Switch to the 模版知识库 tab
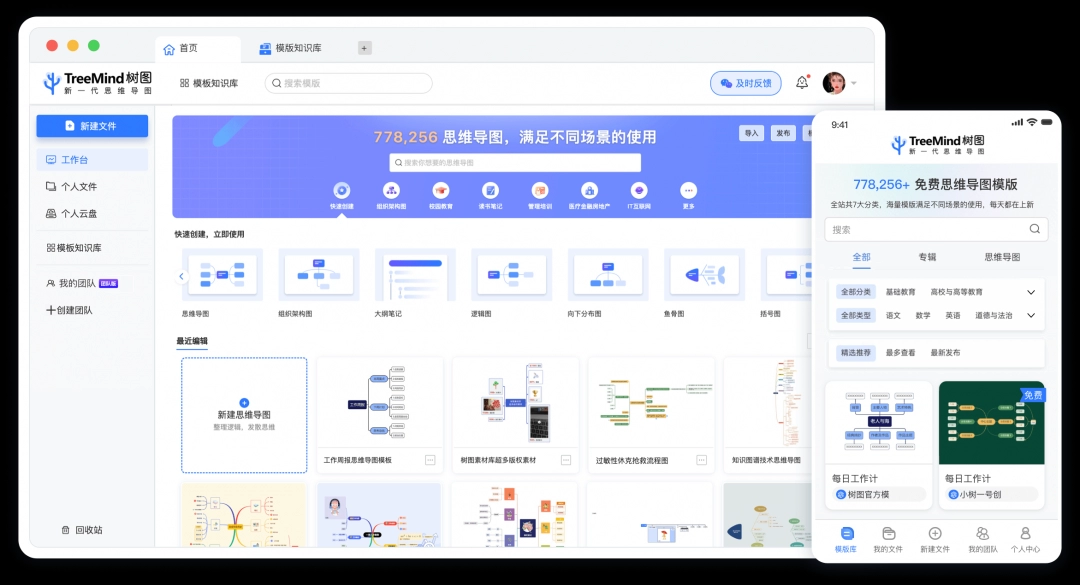Viewport: 1080px width, 585px height. pos(290,47)
